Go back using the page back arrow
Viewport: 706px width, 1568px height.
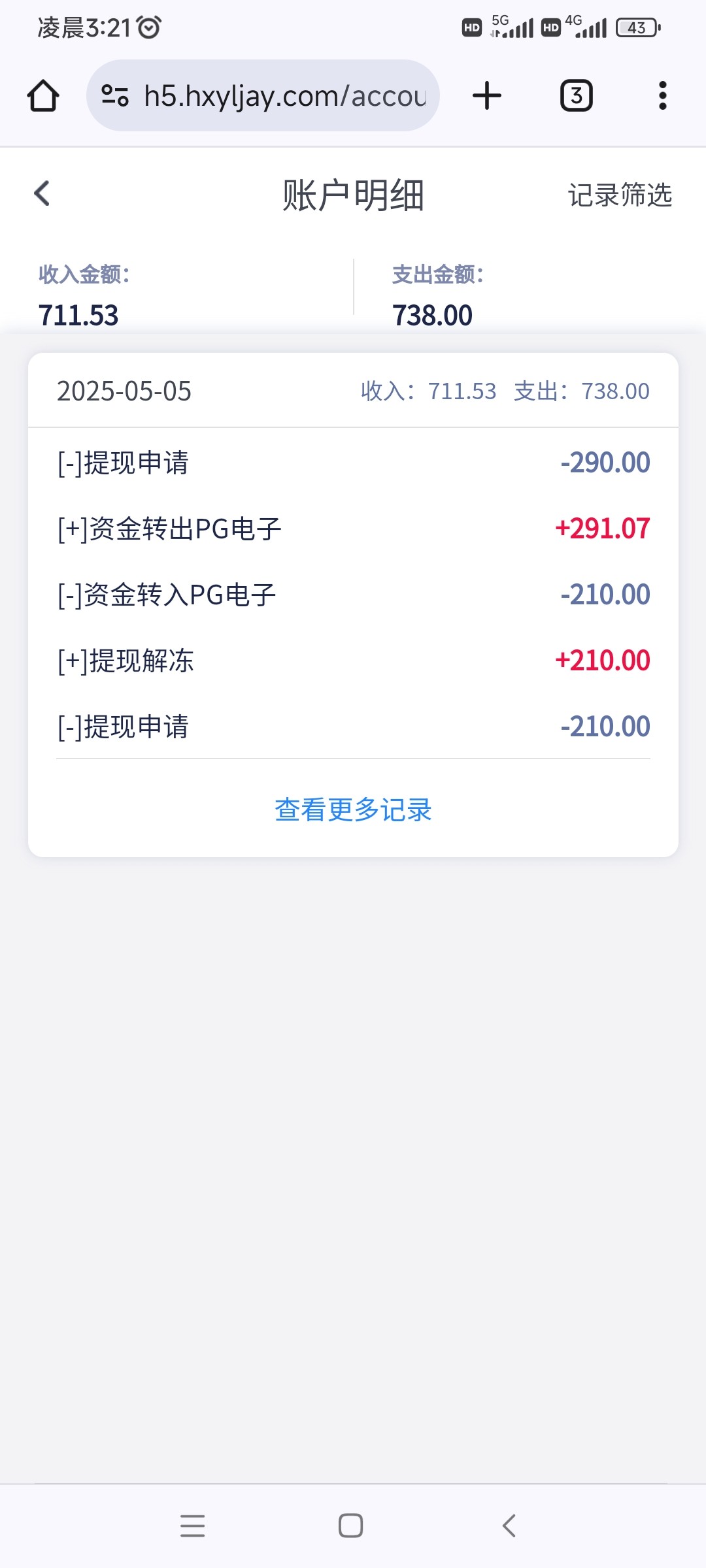point(42,193)
